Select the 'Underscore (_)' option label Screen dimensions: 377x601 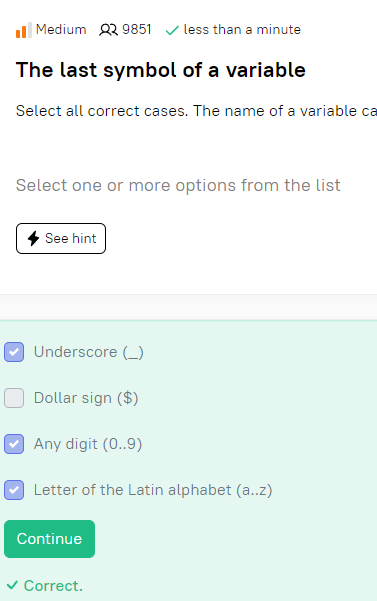coord(89,352)
